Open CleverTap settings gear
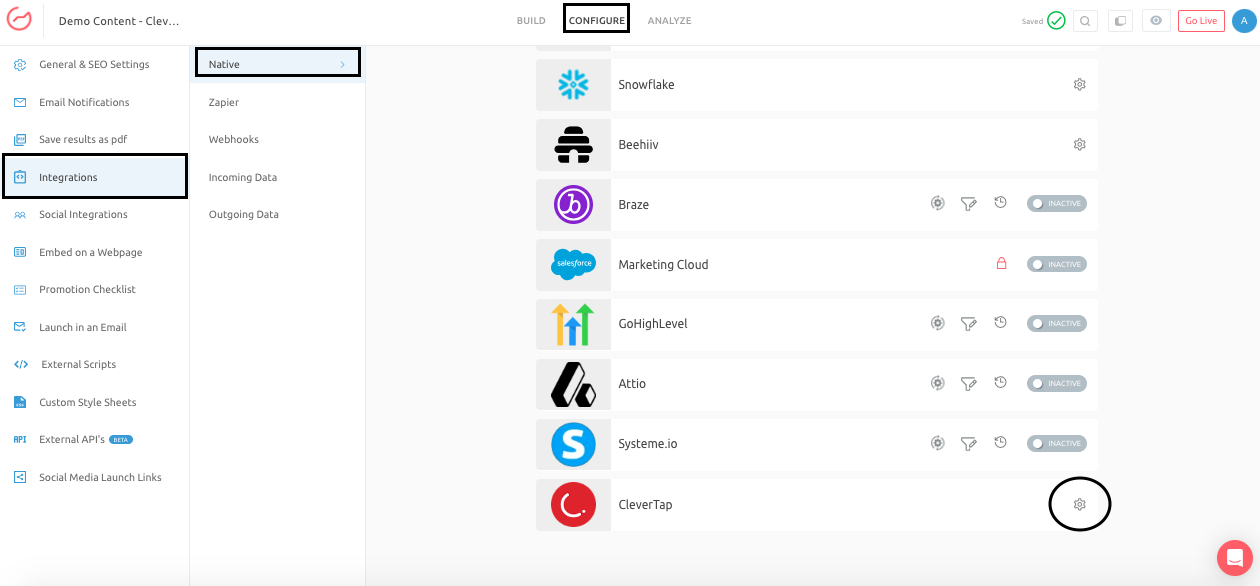Image resolution: width=1260 pixels, height=586 pixels. (x=1079, y=505)
